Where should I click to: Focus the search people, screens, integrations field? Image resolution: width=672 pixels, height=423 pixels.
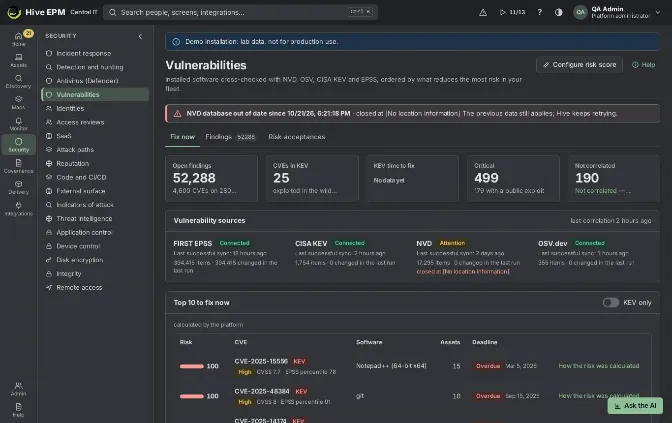240,12
